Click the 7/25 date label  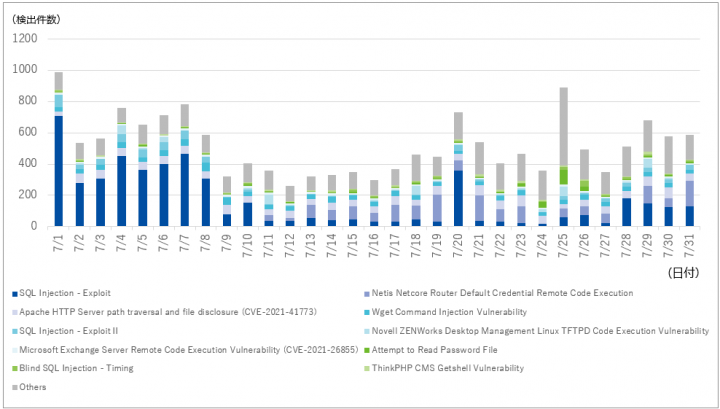pos(563,244)
